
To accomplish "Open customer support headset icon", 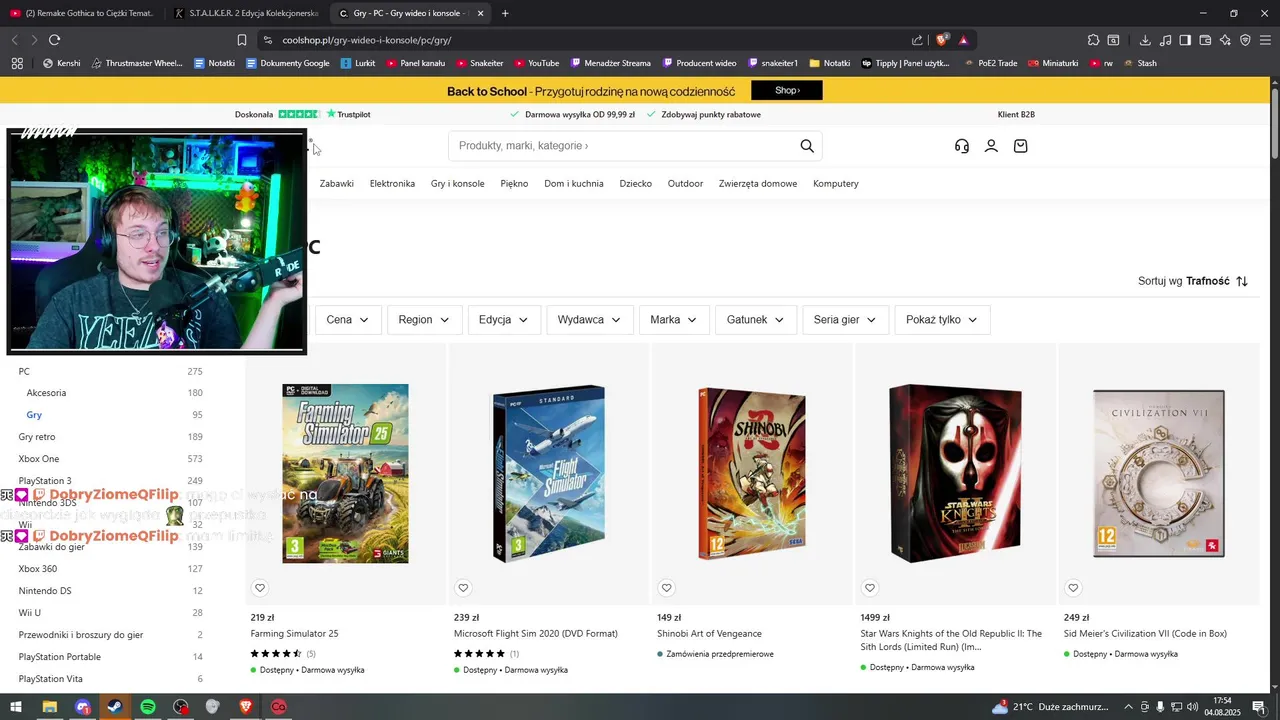I will point(962,146).
